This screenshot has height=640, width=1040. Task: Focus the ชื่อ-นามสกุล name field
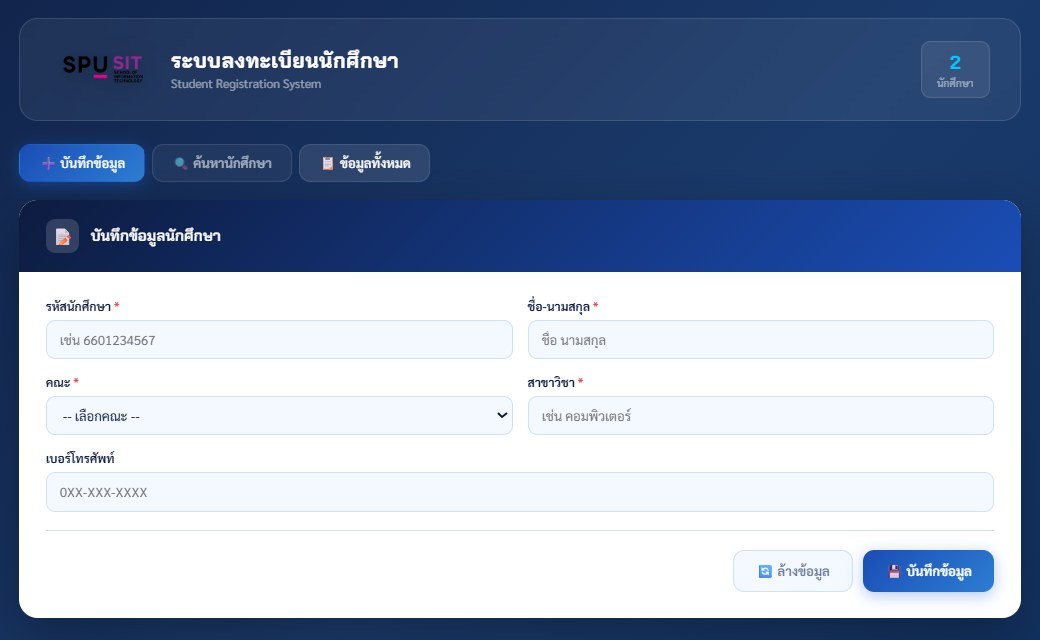(x=761, y=340)
